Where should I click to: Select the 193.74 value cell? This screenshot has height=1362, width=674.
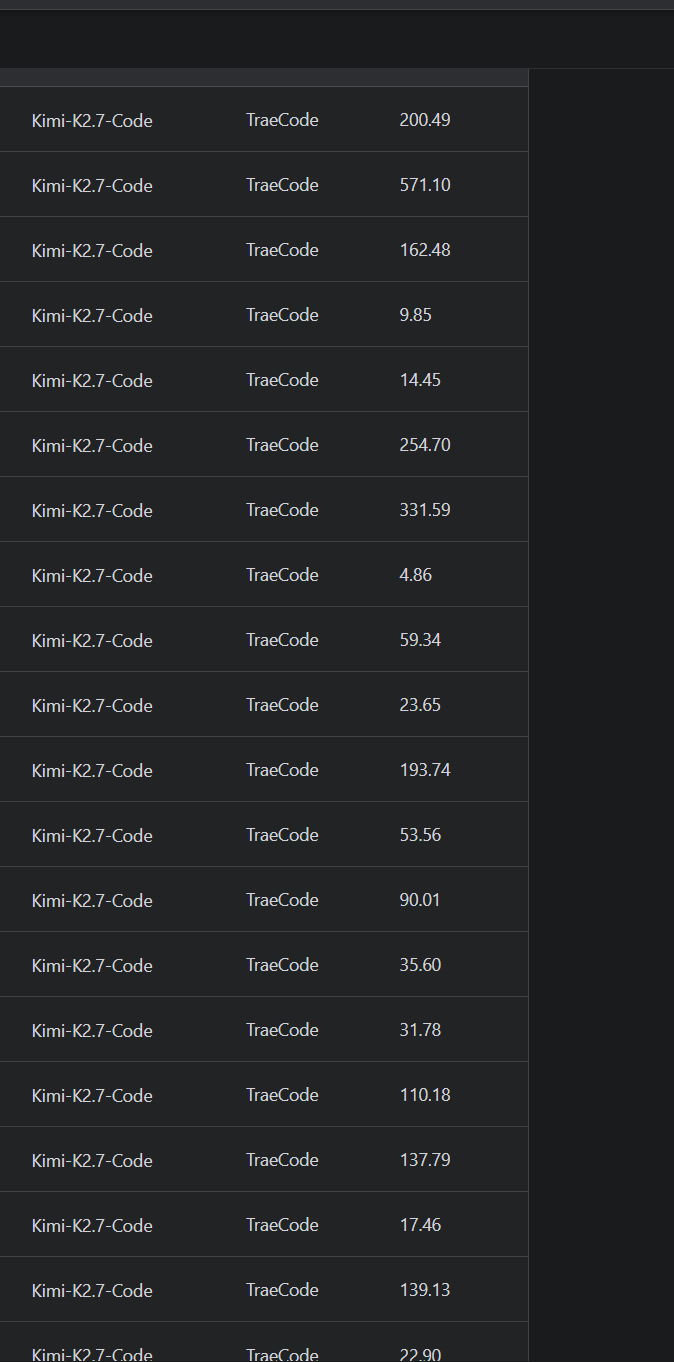[x=425, y=770]
